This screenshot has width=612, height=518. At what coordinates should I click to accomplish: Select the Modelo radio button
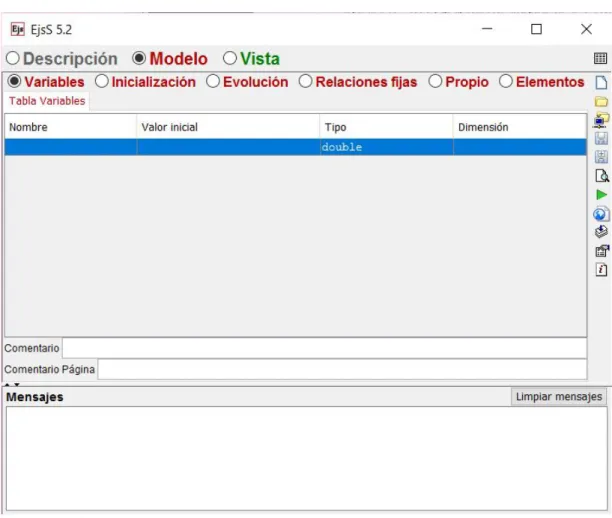(x=170, y=59)
